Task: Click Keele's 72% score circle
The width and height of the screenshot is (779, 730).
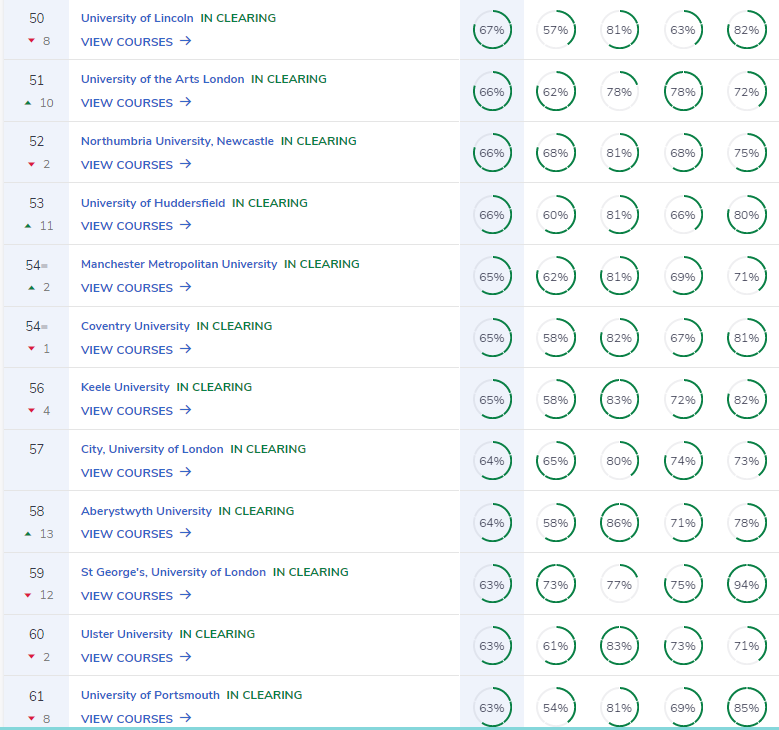Action: tap(683, 400)
